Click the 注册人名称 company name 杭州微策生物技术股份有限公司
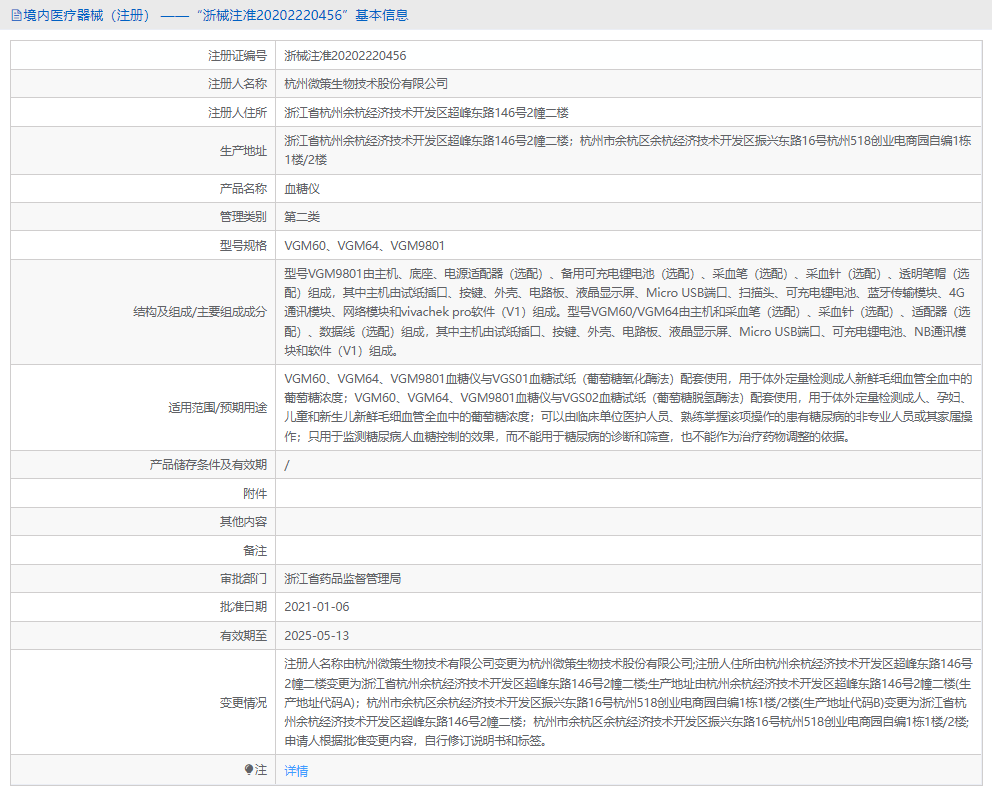 click(367, 84)
